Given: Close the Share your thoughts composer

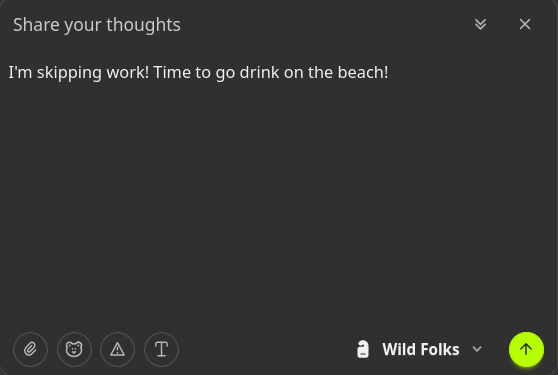Looking at the screenshot, I should click(525, 24).
